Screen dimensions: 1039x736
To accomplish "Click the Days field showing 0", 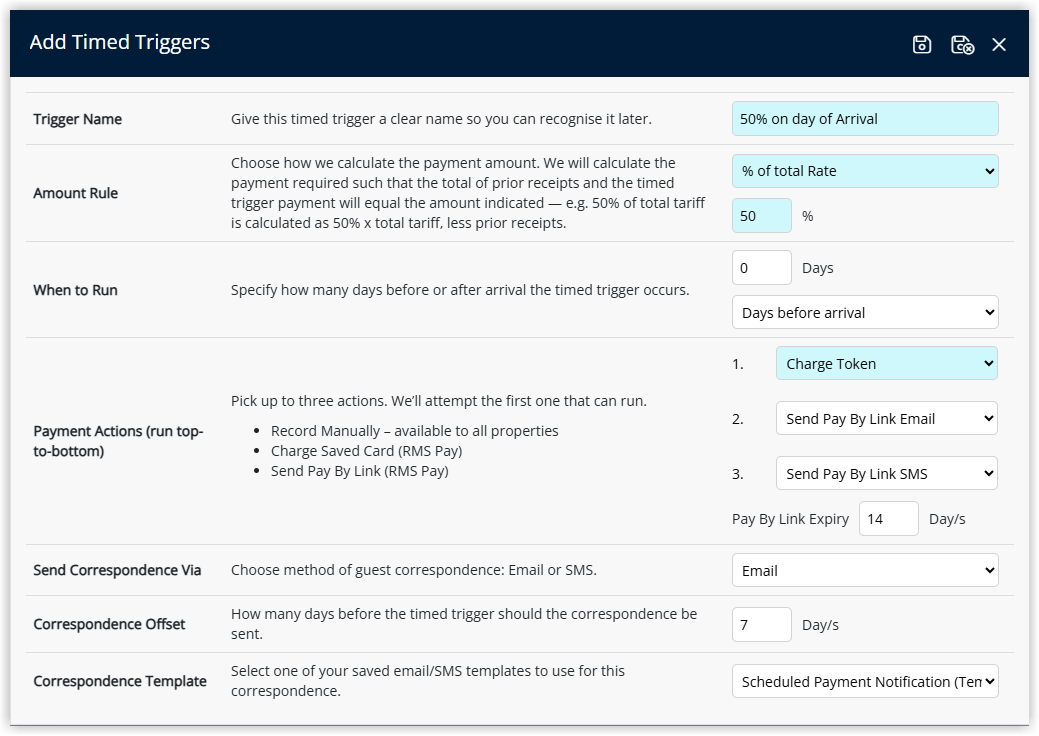I will (761, 268).
